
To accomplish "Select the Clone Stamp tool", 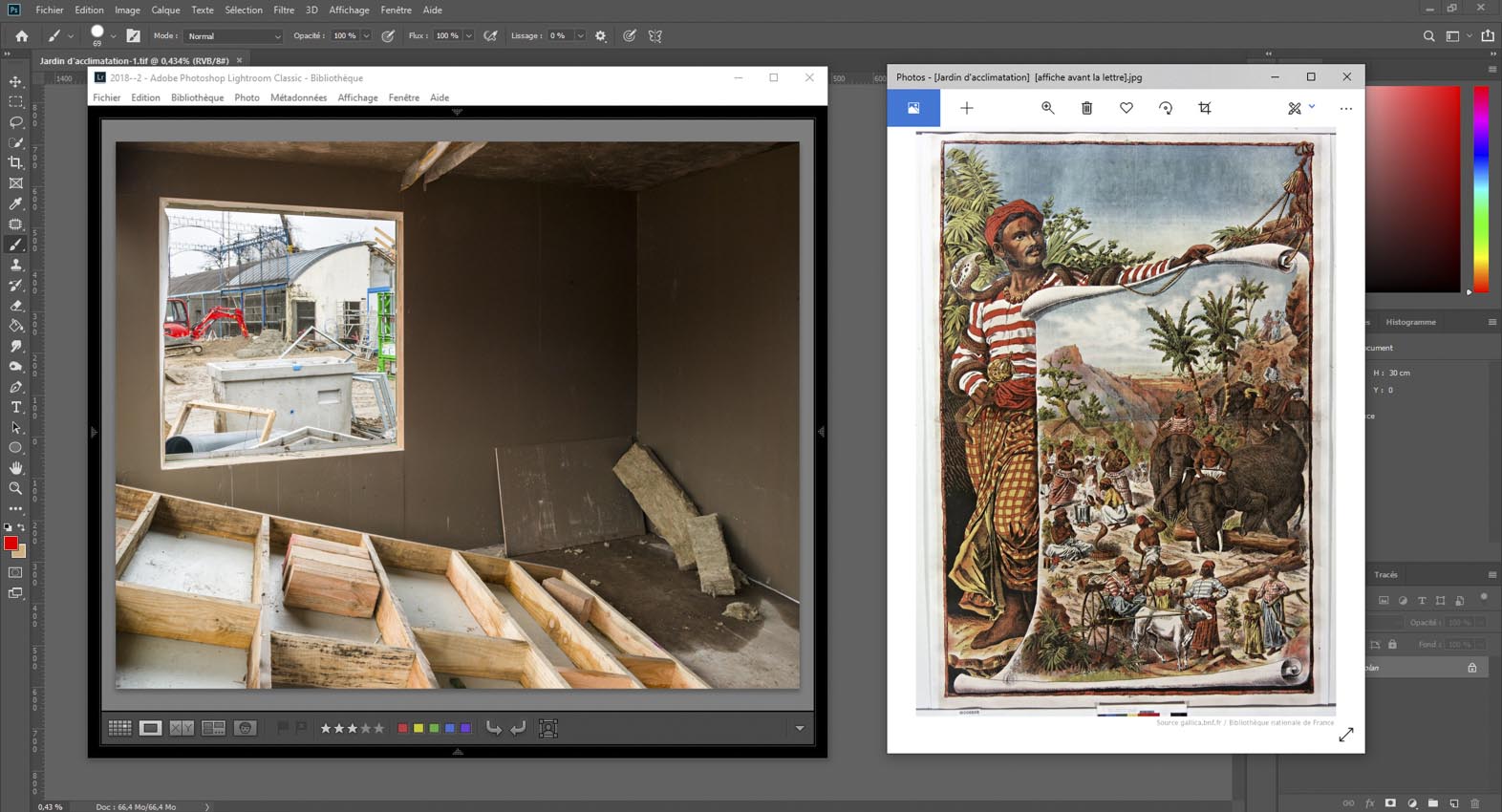I will coord(15,265).
